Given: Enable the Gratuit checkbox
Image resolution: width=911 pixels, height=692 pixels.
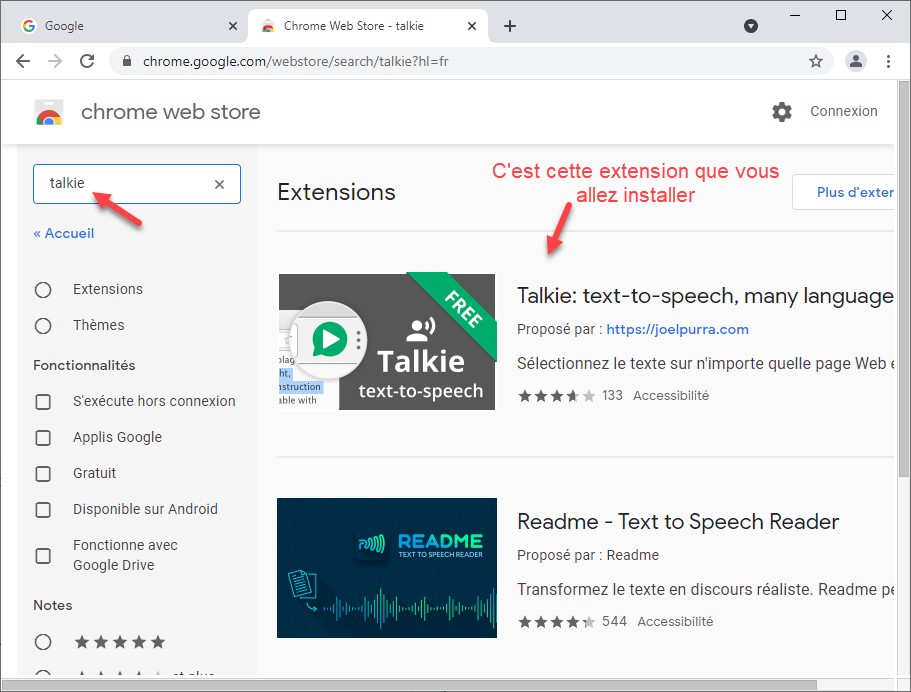Looking at the screenshot, I should coord(43,474).
